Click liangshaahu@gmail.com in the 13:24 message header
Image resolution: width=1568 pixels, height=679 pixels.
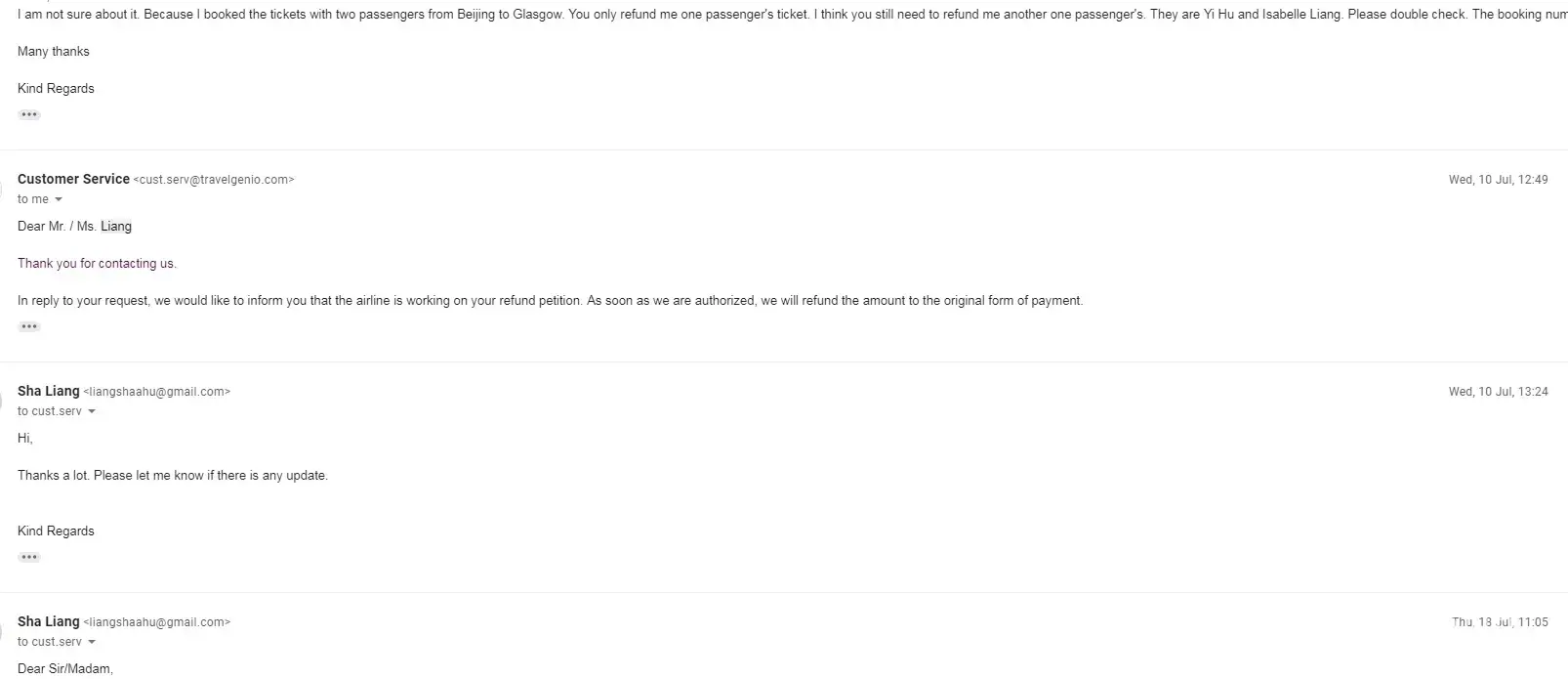(157, 392)
